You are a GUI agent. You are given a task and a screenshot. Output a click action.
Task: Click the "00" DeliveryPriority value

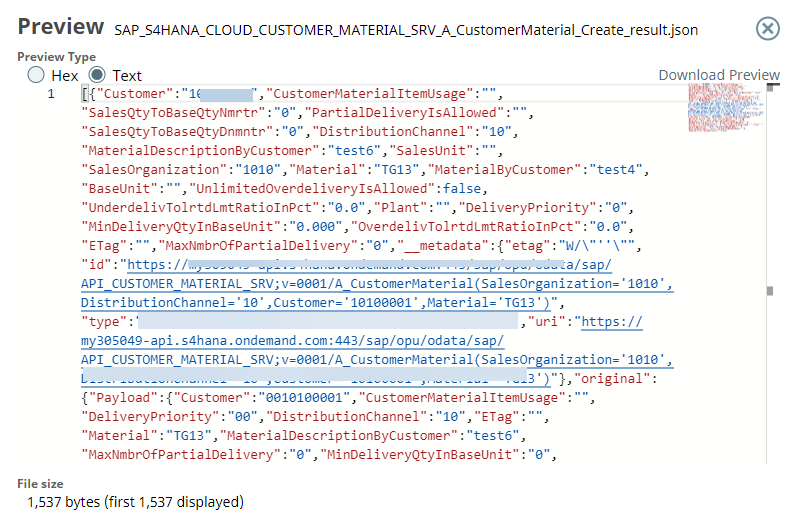tap(243, 417)
